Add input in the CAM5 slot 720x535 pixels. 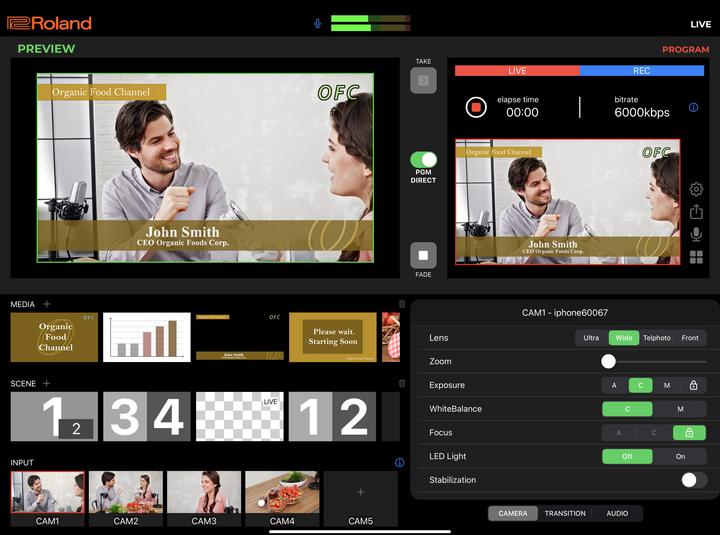coord(360,493)
